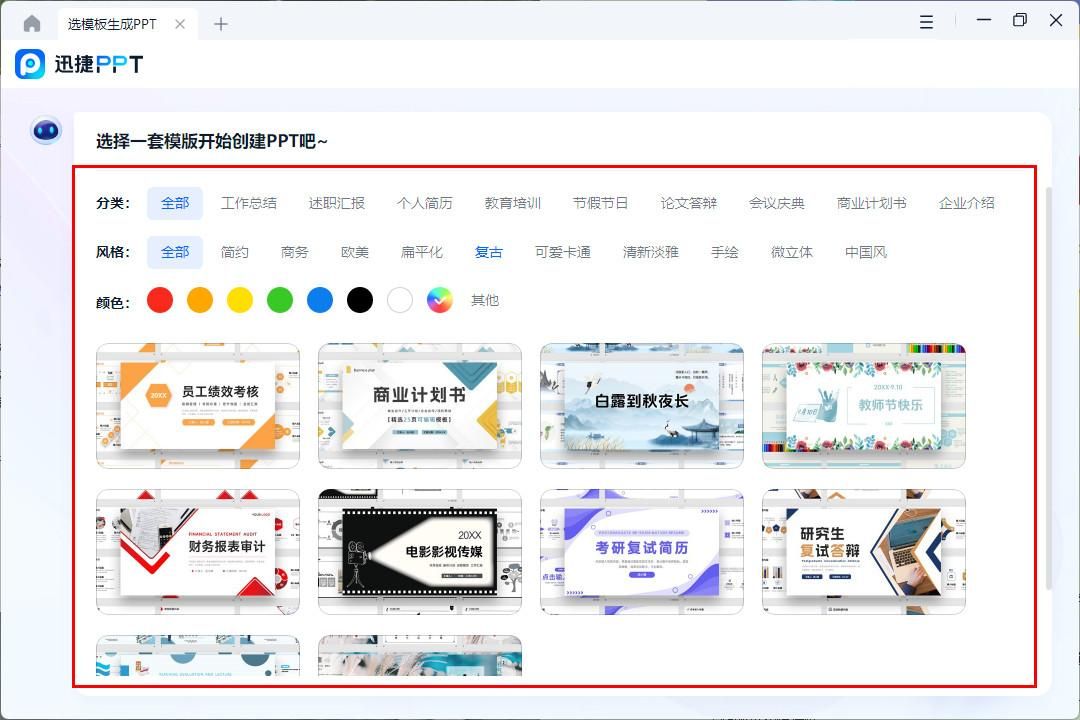Select the multicolor rainbow swatch

coord(439,300)
